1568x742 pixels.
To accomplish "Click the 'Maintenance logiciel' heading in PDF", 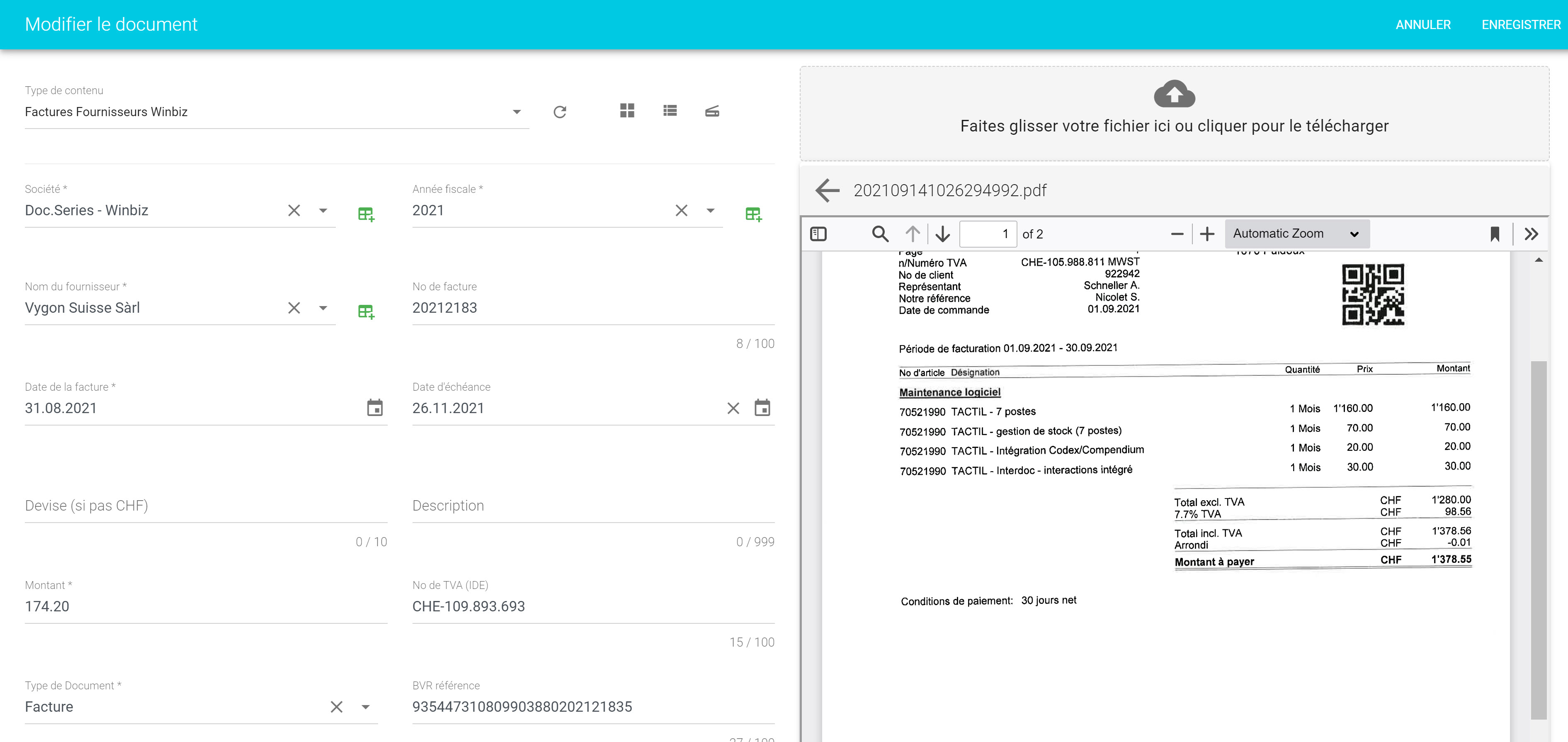I will [949, 393].
